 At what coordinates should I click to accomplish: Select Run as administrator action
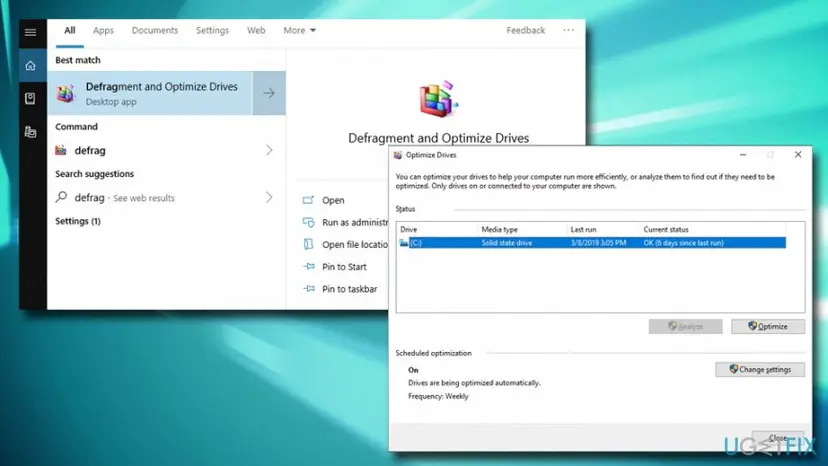(x=355, y=222)
